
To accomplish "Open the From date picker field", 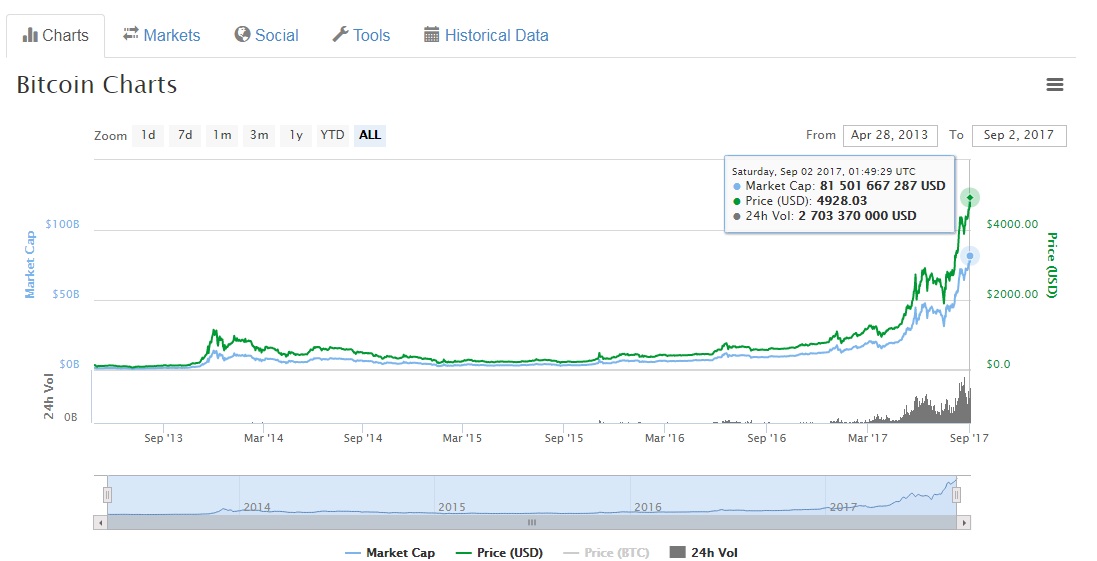I will 889,135.
